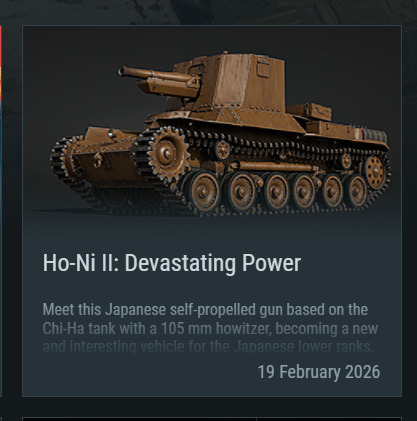
Task: Click the tow hook on tank's front hull
Action: (98, 160)
